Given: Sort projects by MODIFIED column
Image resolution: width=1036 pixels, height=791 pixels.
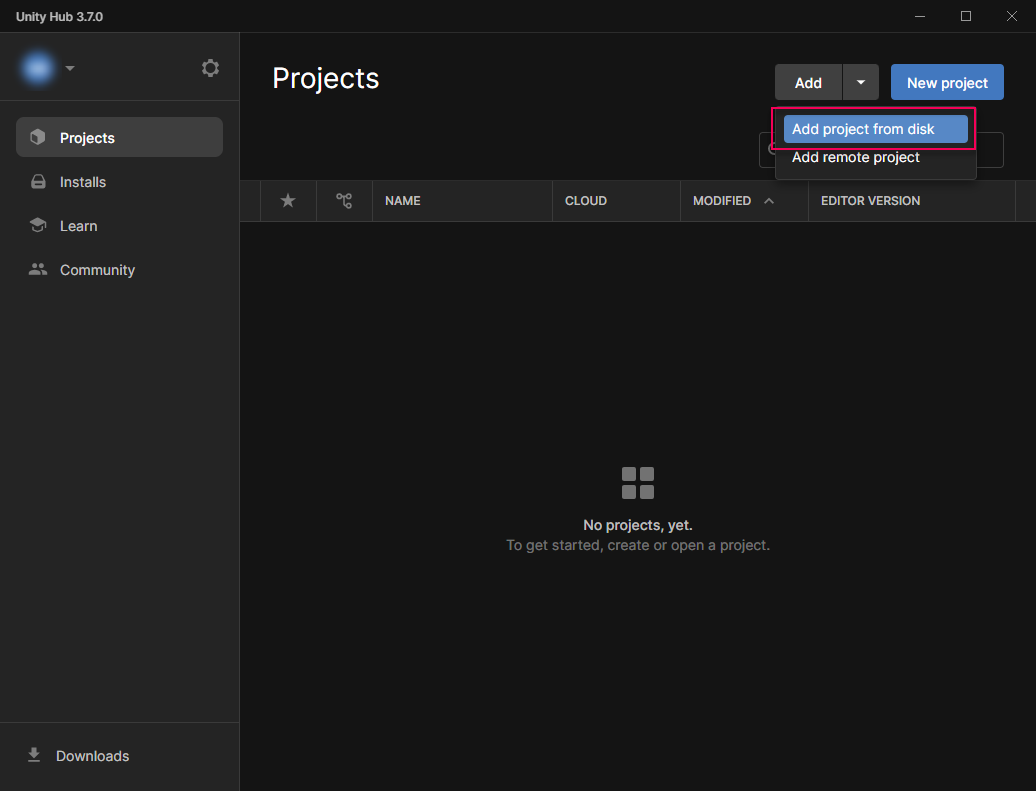Looking at the screenshot, I should [x=722, y=200].
